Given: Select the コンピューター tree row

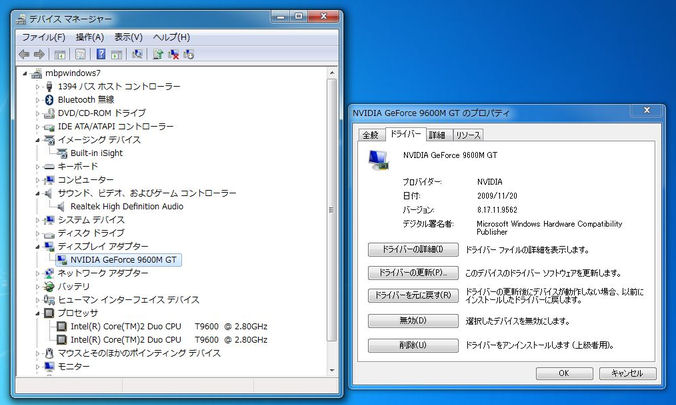Looking at the screenshot, I should [x=80, y=180].
